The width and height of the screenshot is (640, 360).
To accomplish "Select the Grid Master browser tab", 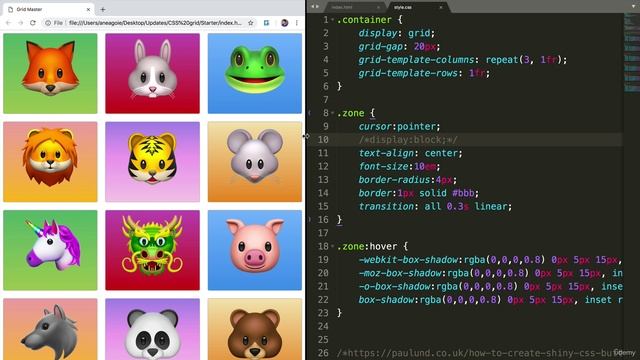I will click(48, 9).
